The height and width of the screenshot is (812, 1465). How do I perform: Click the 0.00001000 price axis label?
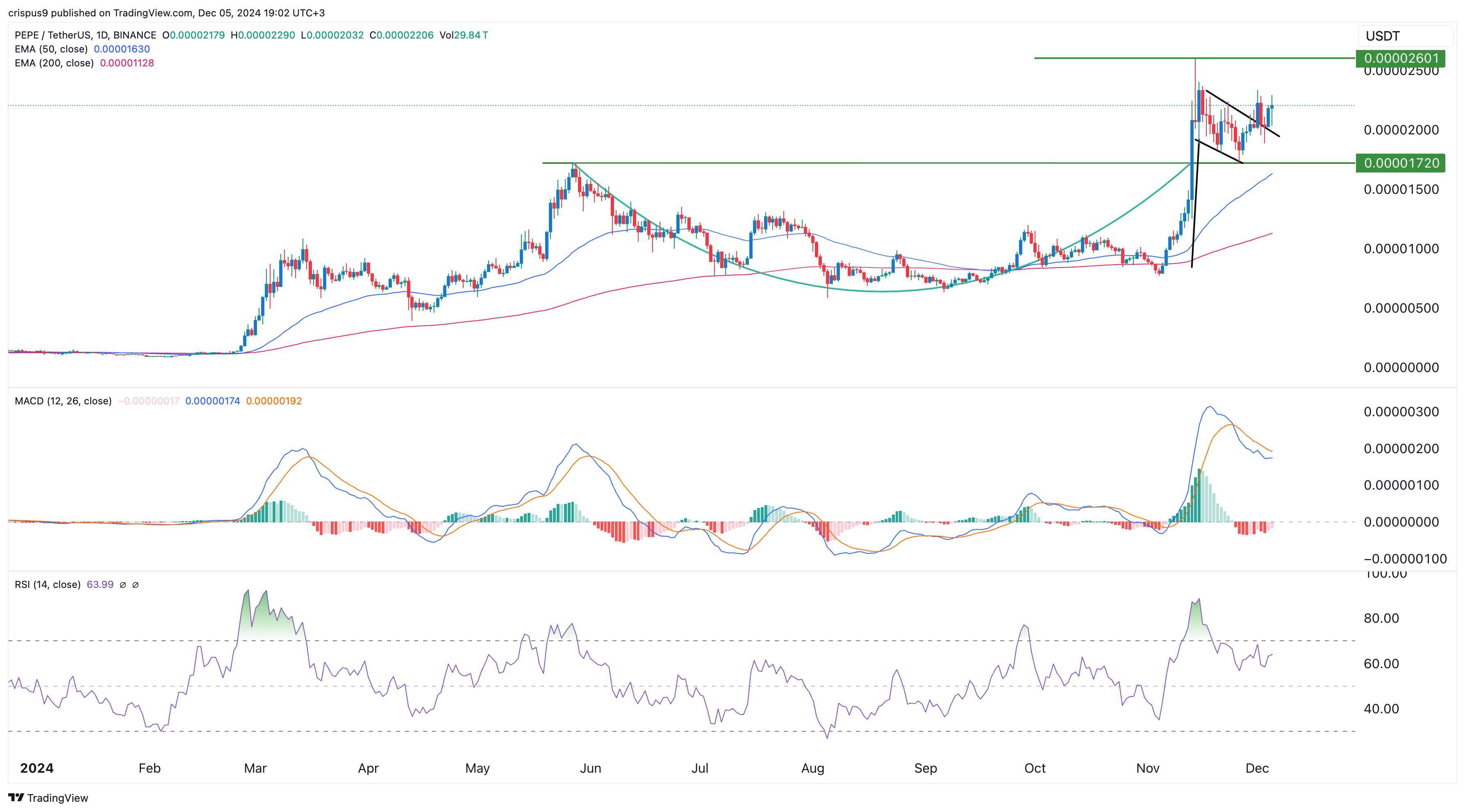click(x=1401, y=248)
